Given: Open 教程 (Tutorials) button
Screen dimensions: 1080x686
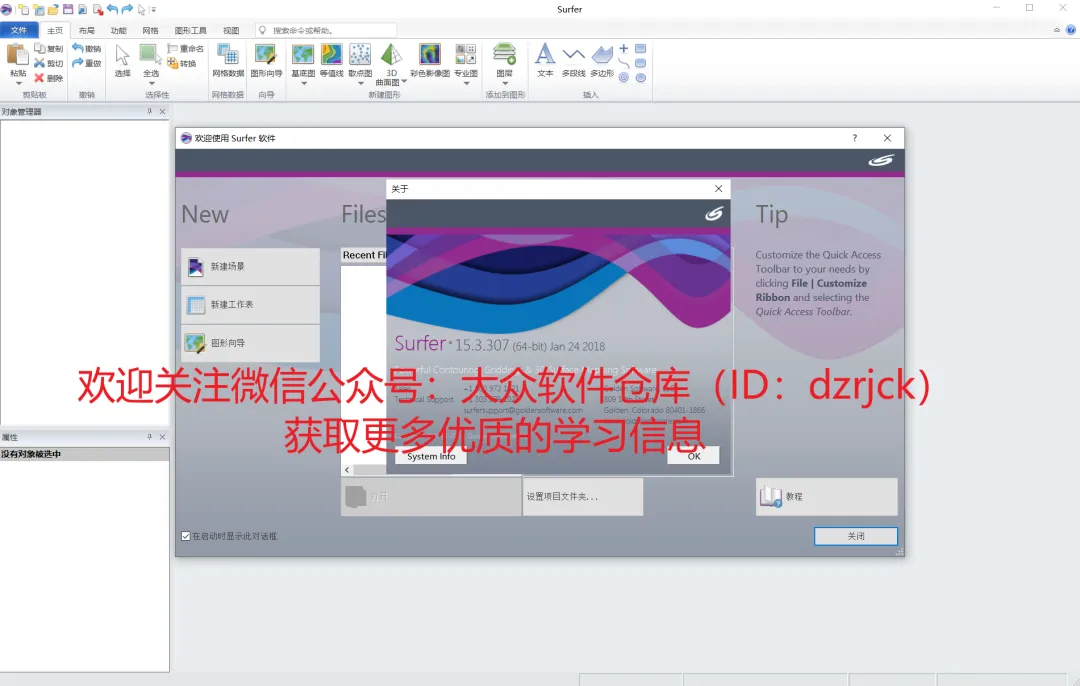Looking at the screenshot, I should [827, 497].
